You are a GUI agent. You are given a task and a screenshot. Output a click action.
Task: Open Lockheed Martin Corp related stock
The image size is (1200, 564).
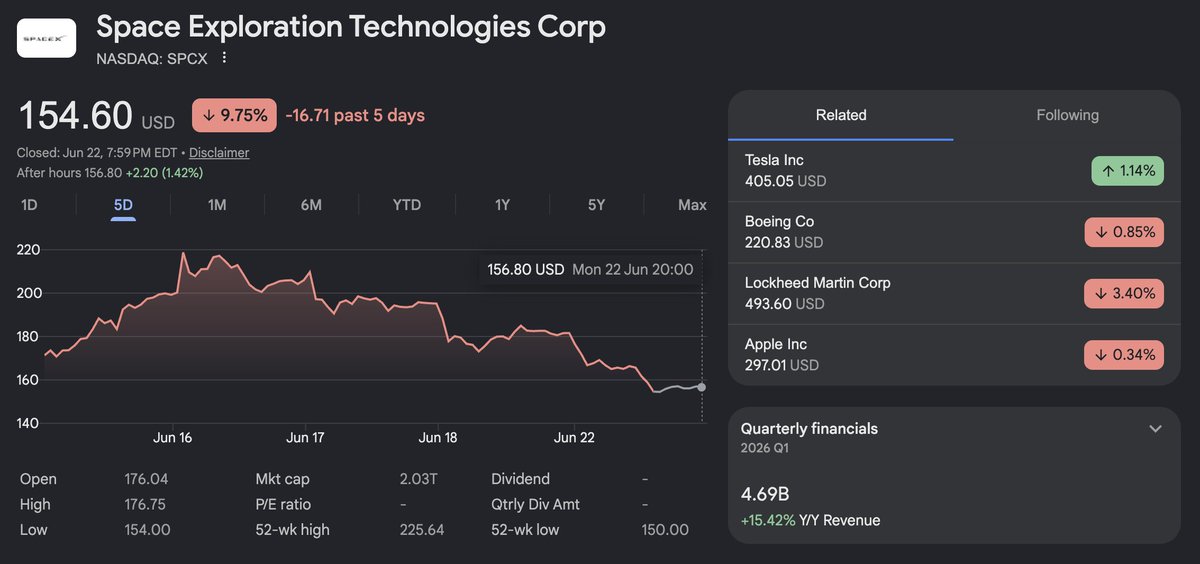point(954,293)
